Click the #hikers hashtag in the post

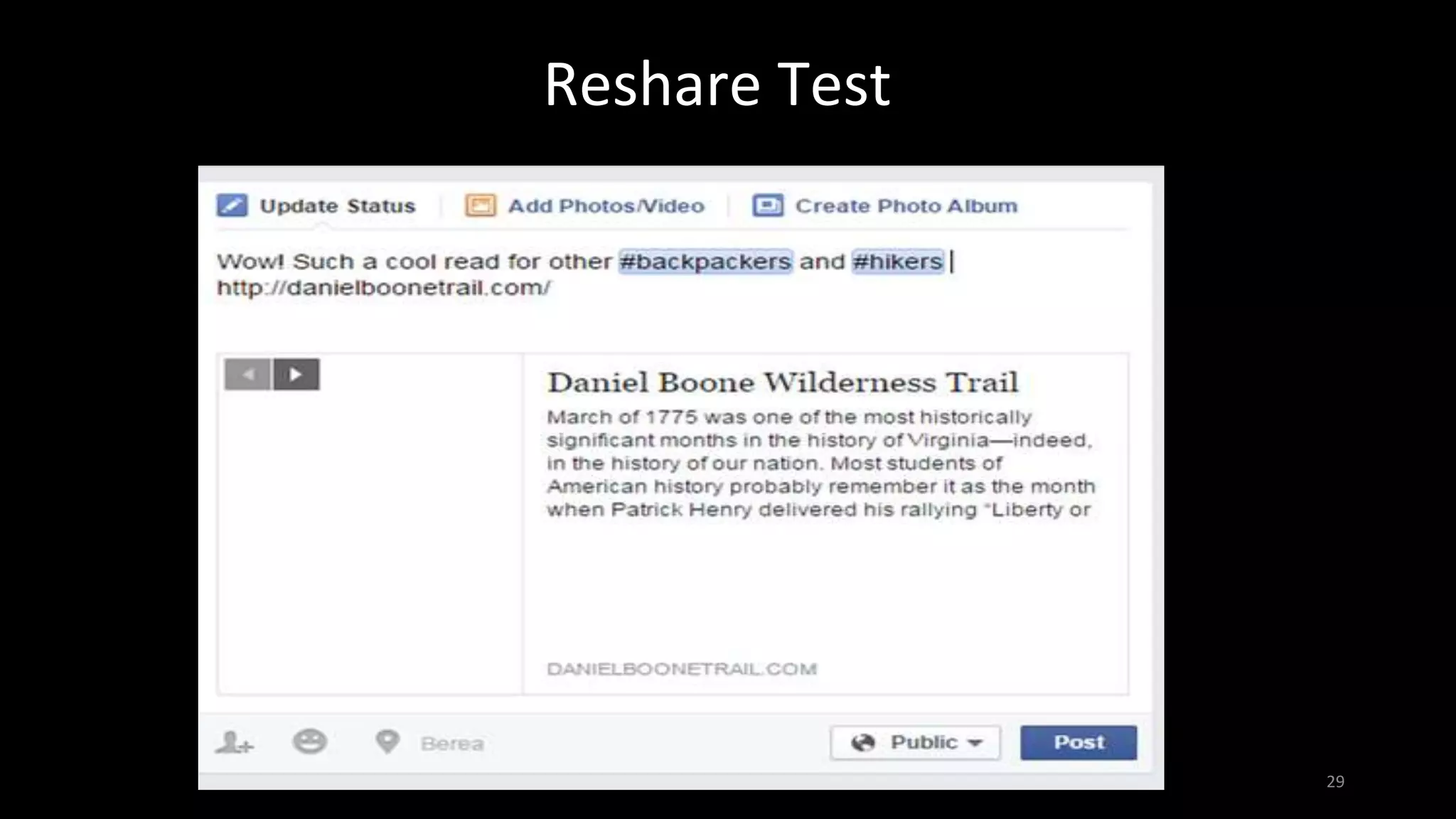[898, 262]
